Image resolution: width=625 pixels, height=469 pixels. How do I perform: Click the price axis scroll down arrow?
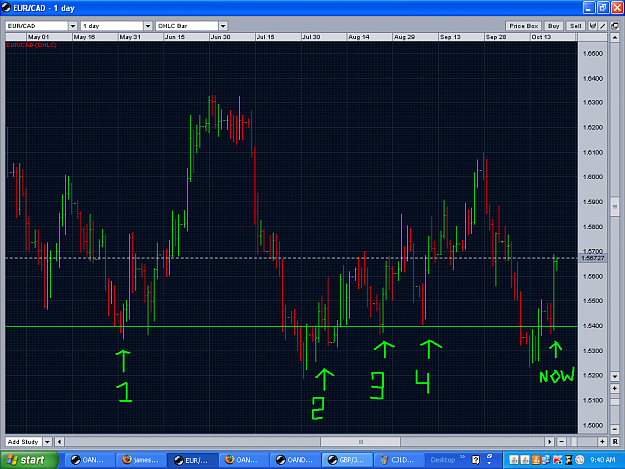point(615,376)
